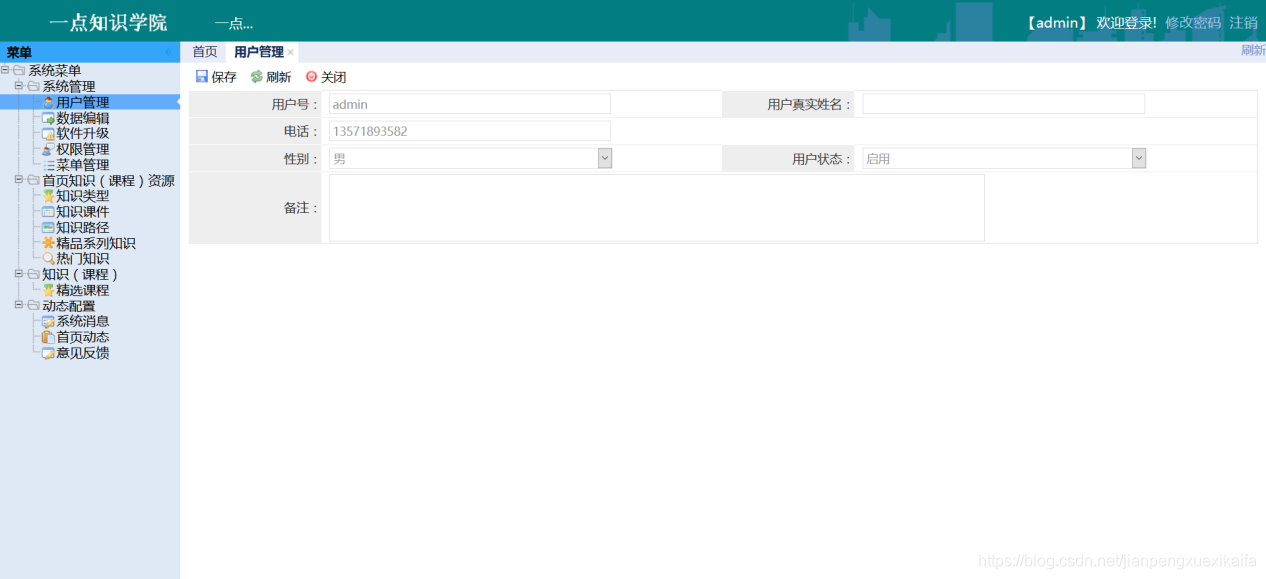Open 系统消息 via its tree icon
The width and height of the screenshot is (1266, 579).
pos(48,321)
